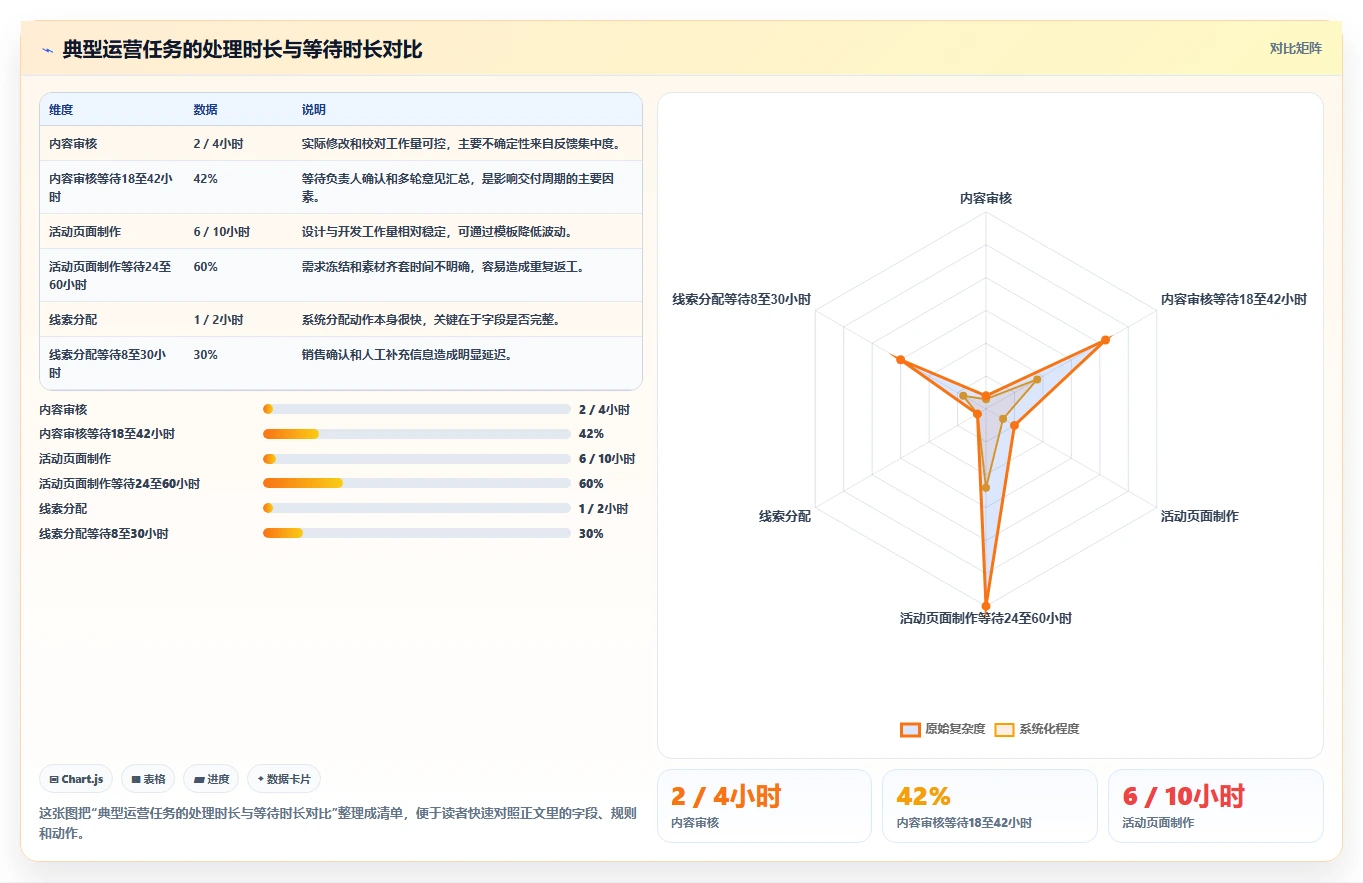Select the 进度 tag chip
Image resolution: width=1363 pixels, height=883 pixels.
211,779
